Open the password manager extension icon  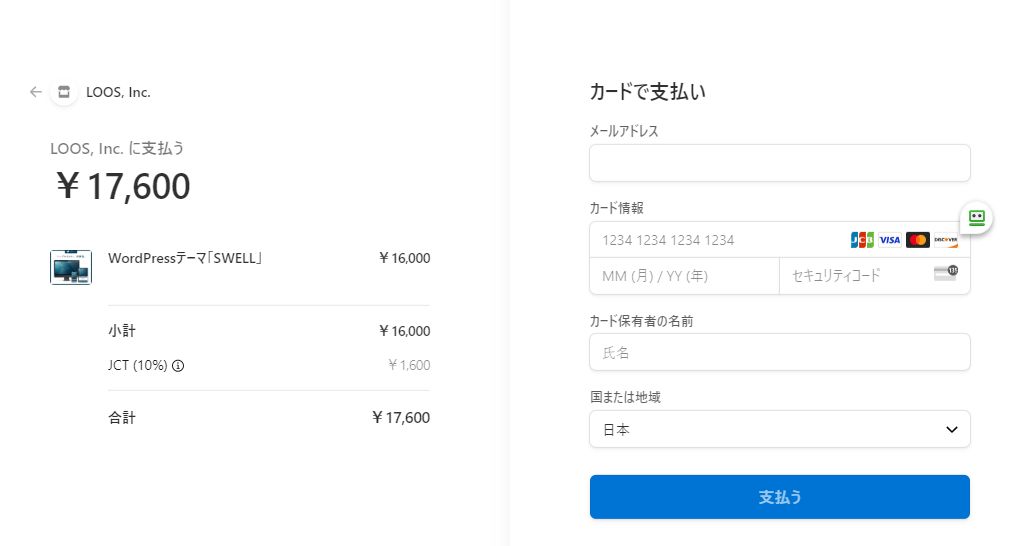(x=977, y=217)
